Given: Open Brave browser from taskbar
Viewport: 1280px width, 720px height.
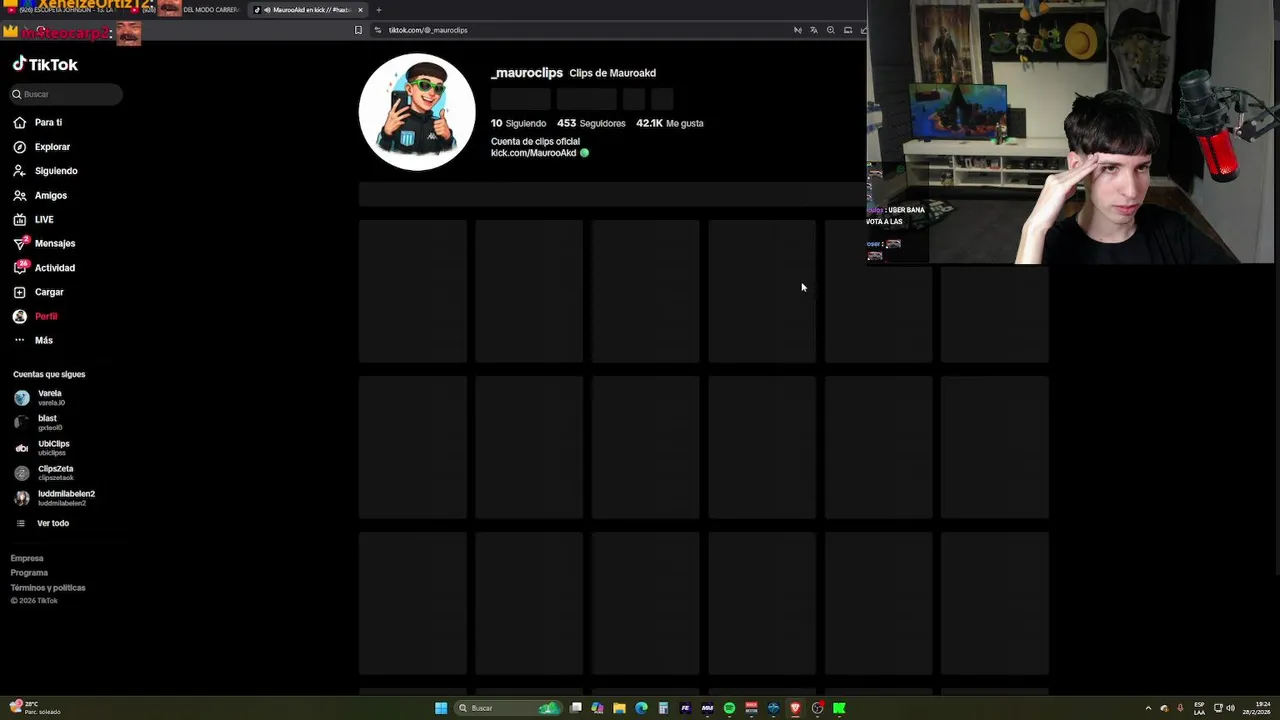Looking at the screenshot, I should coord(795,708).
